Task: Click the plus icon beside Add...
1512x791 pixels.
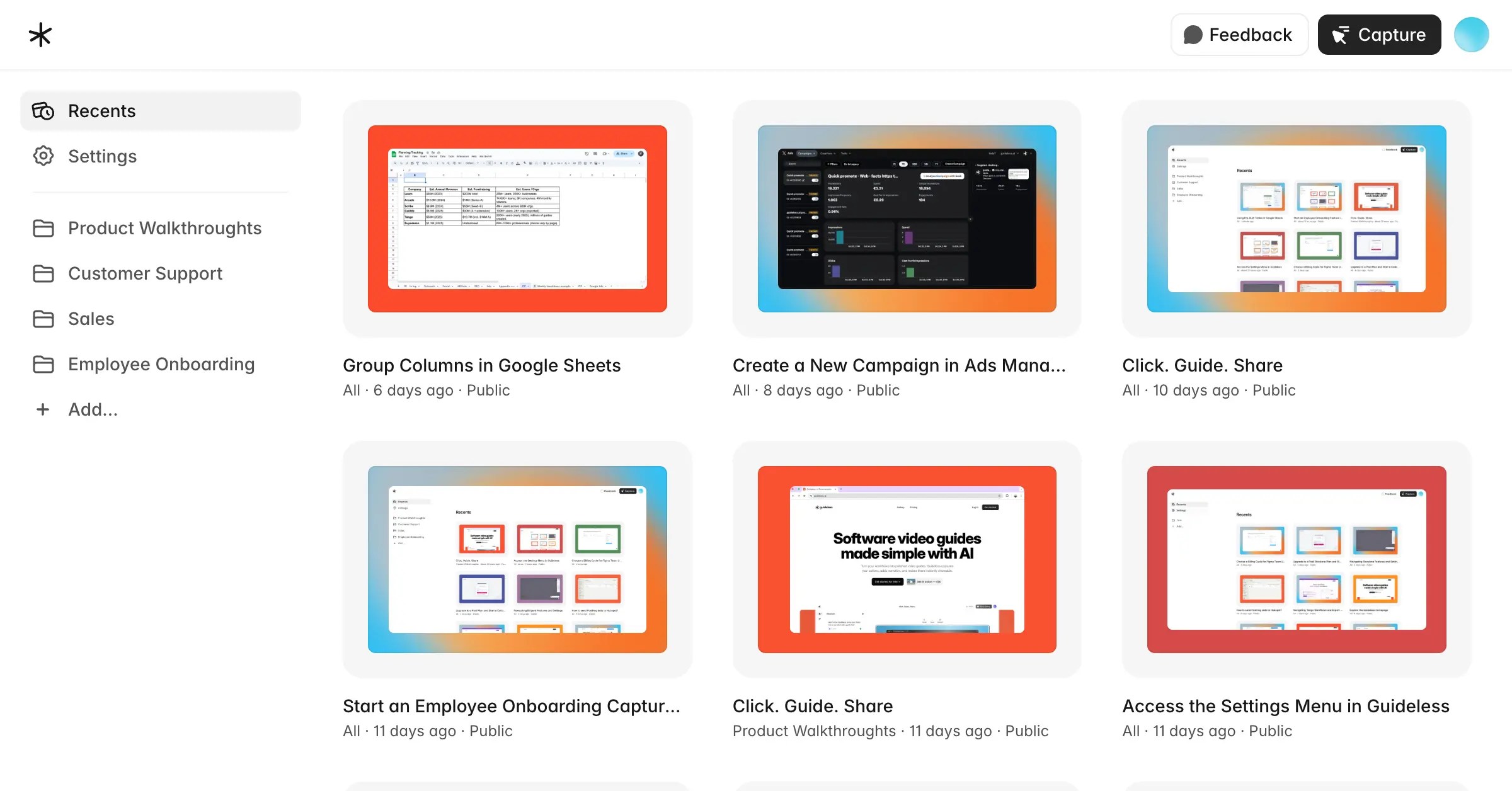Action: tap(42, 409)
